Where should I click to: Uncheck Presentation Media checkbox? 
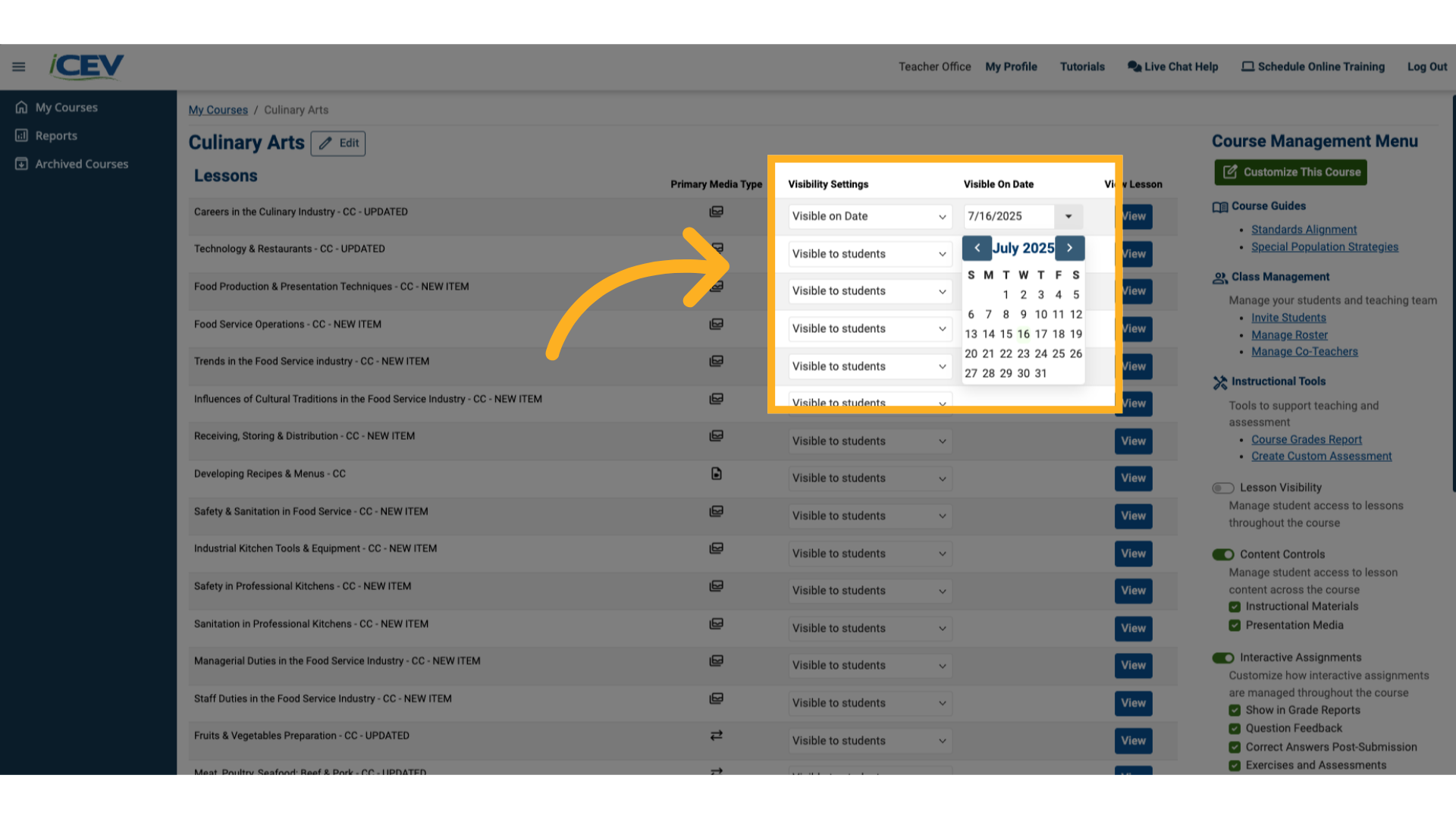tap(1235, 626)
